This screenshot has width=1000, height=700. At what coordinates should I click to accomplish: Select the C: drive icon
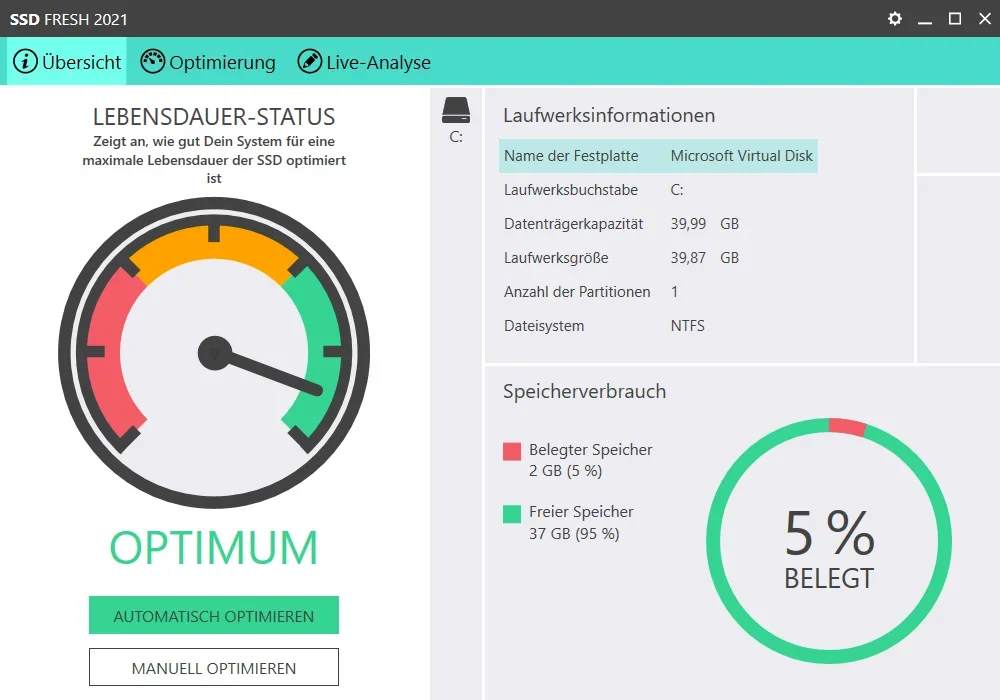coord(456,110)
